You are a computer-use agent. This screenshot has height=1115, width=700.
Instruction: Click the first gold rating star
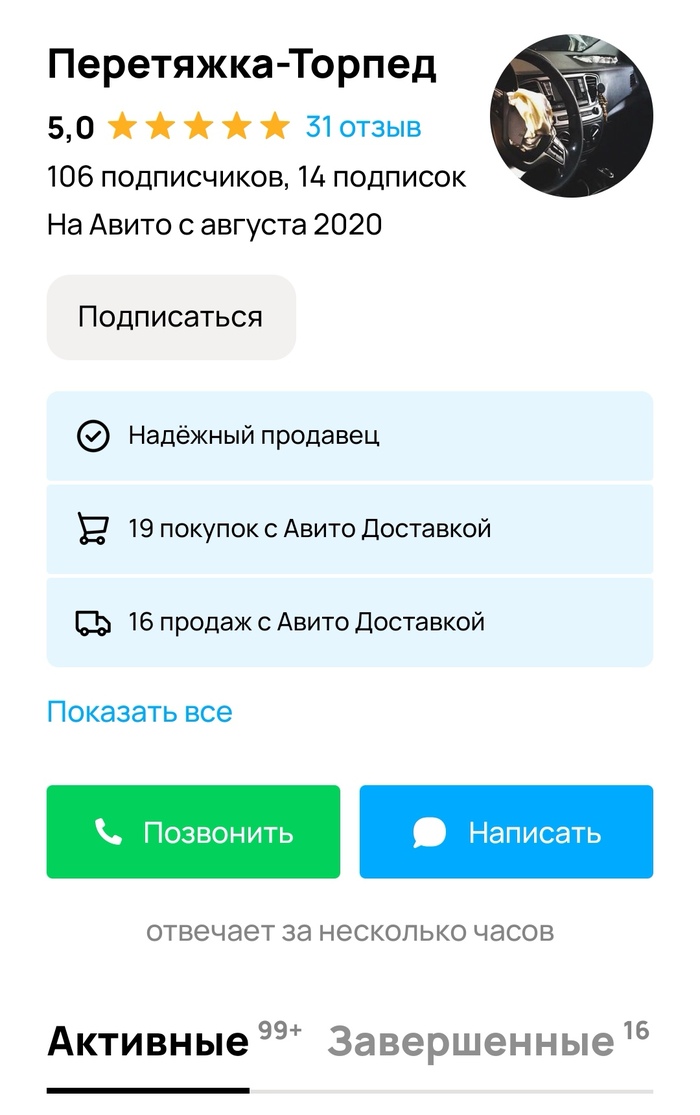pyautogui.click(x=122, y=127)
